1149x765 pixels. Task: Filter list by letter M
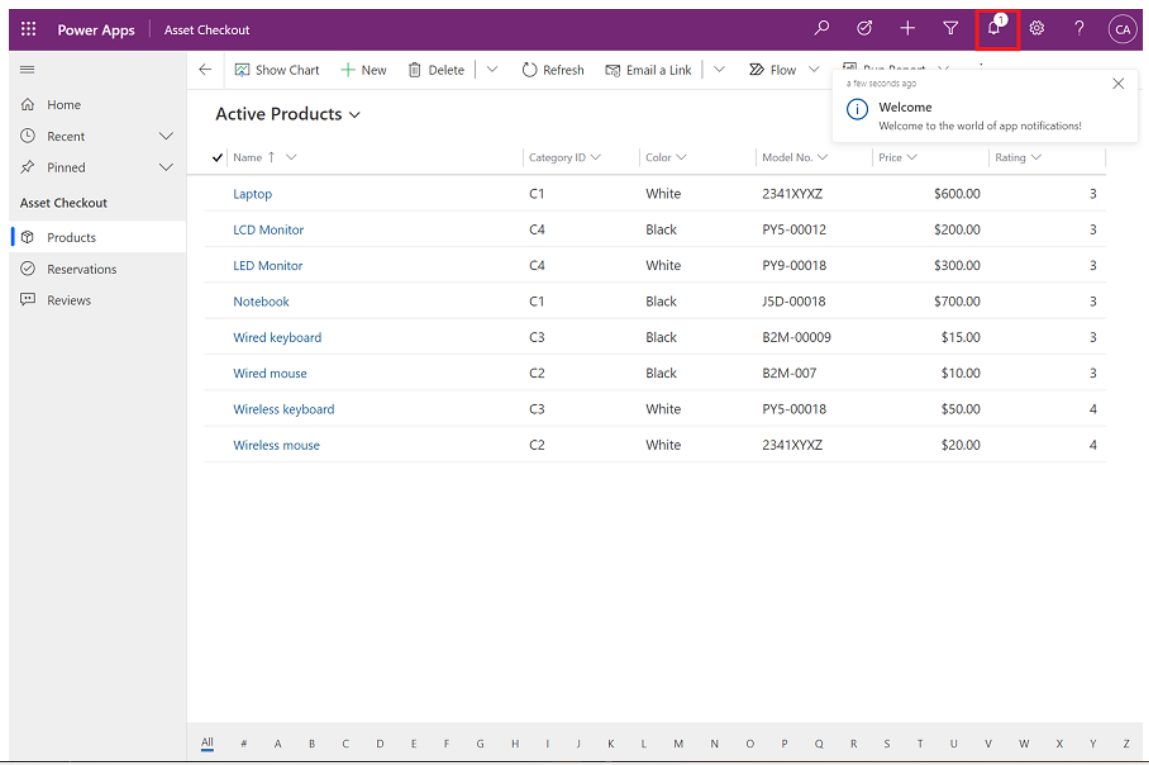coord(678,743)
